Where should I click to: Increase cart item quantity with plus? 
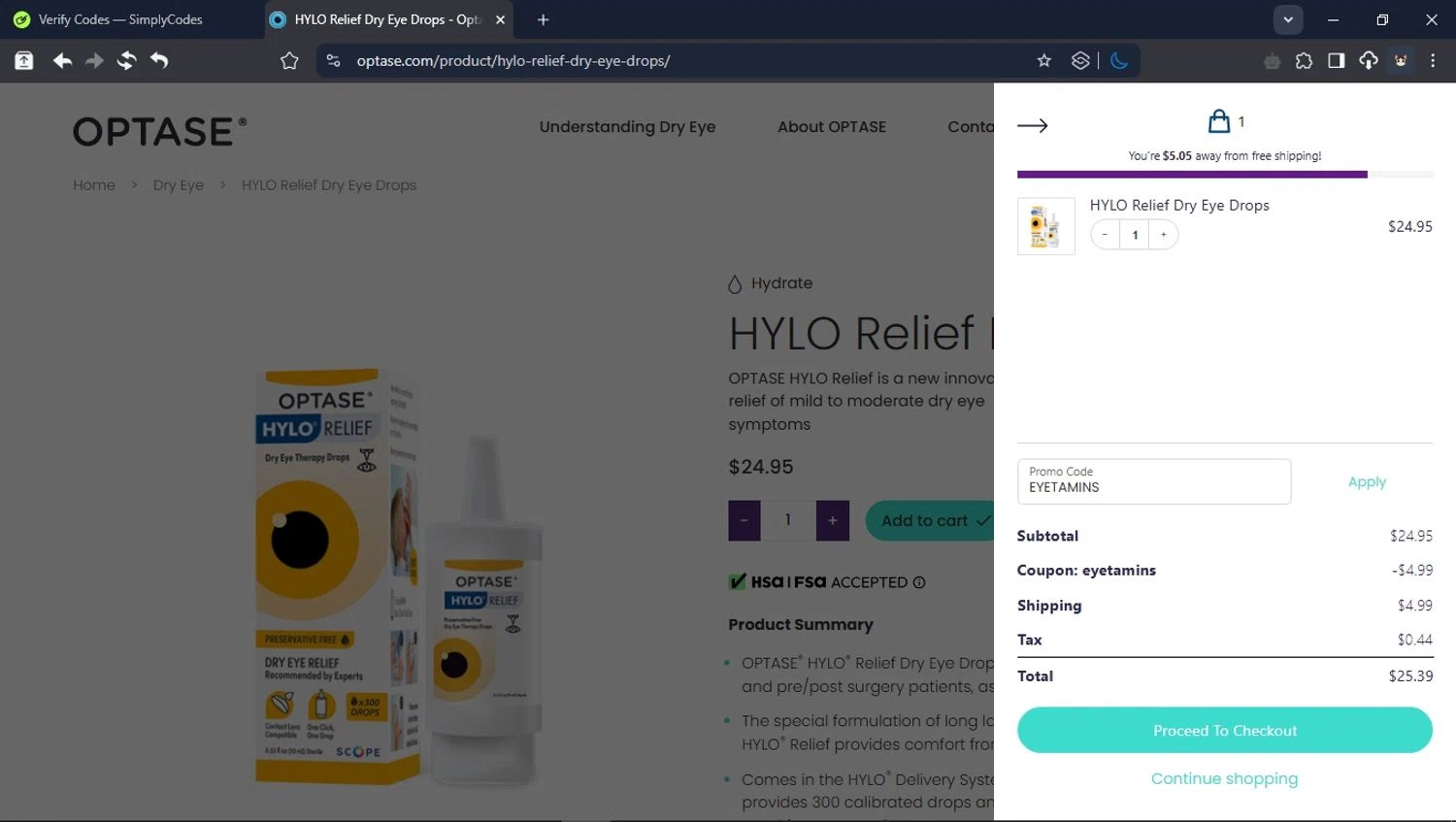(x=1164, y=235)
